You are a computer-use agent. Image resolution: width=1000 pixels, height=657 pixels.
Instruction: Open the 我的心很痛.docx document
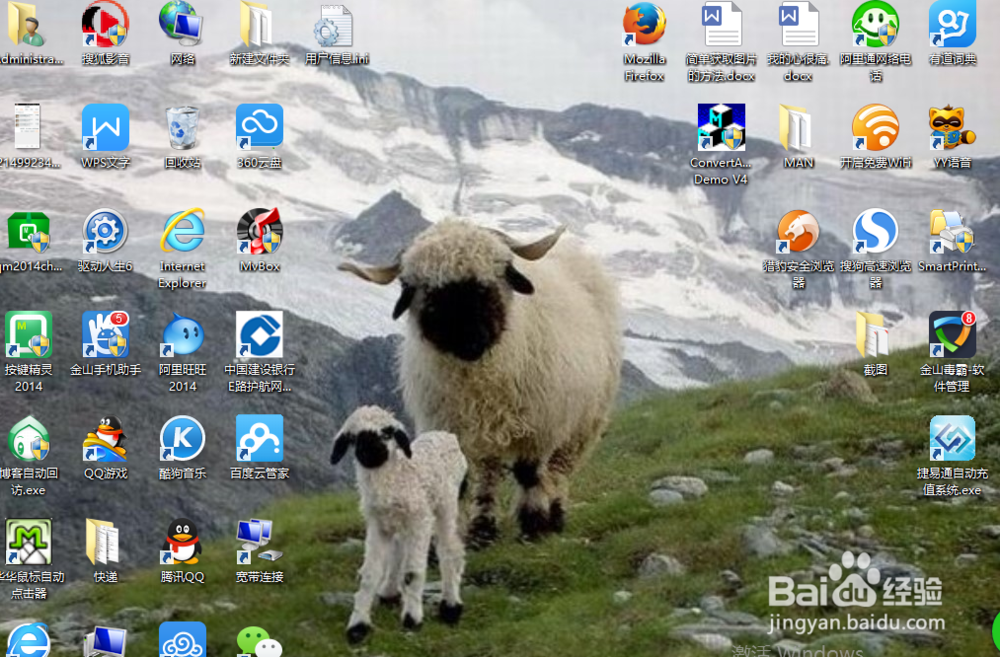[798, 26]
